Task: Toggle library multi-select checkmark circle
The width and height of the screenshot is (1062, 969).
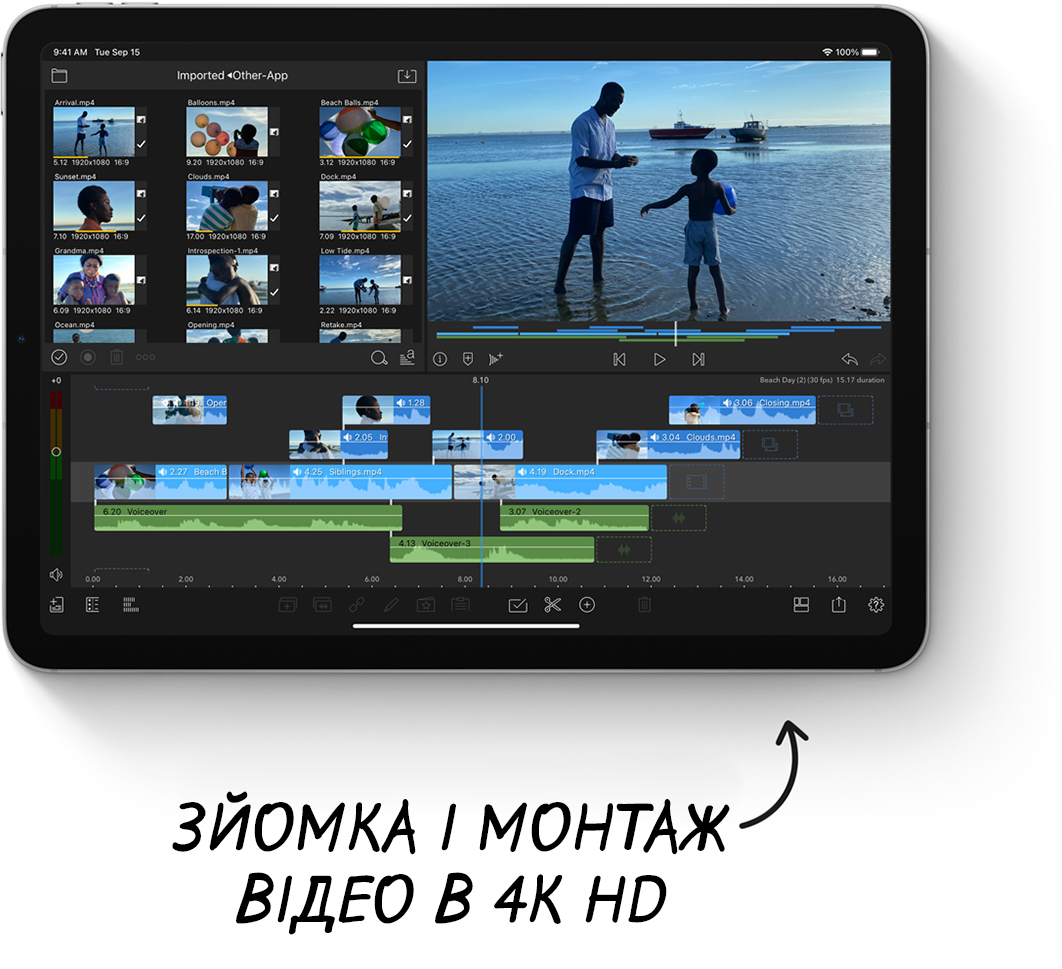Action: tap(59, 357)
